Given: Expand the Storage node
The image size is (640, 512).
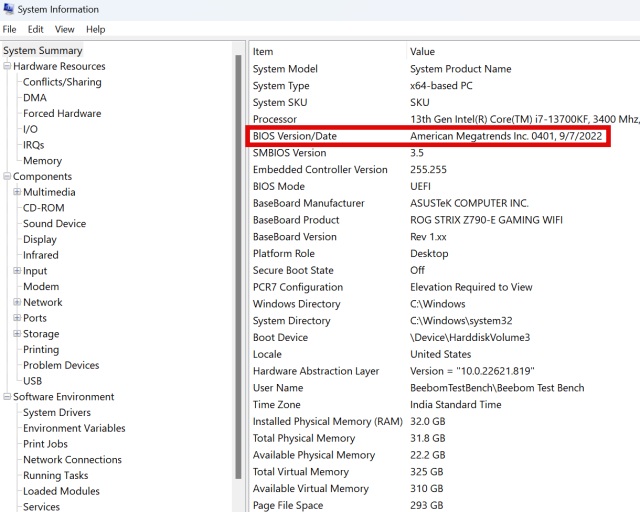Looking at the screenshot, I should click(x=17, y=333).
